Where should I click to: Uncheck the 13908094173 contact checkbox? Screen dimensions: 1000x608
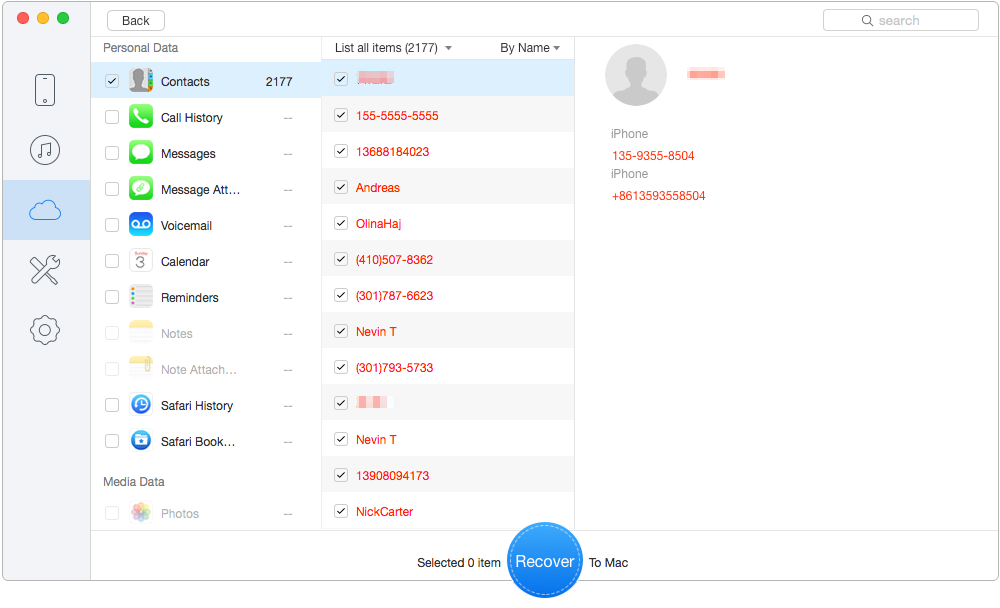[x=341, y=475]
